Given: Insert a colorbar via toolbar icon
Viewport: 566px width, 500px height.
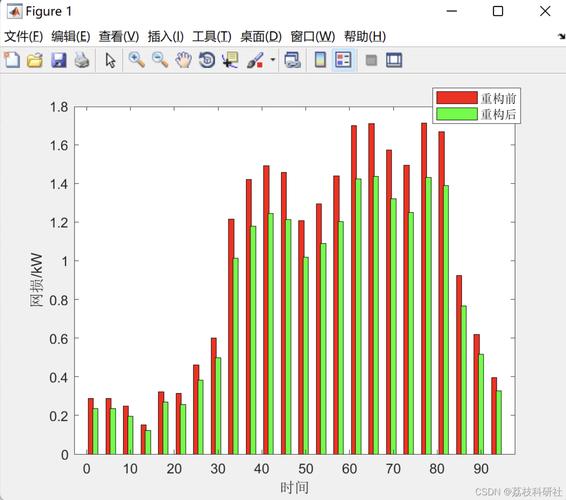Looking at the screenshot, I should pyautogui.click(x=321, y=60).
